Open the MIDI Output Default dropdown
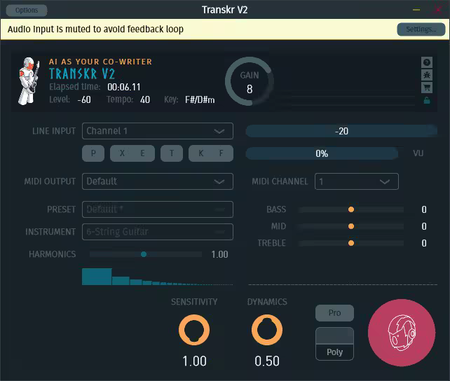Viewport: 450px width, 381px height. [158, 181]
